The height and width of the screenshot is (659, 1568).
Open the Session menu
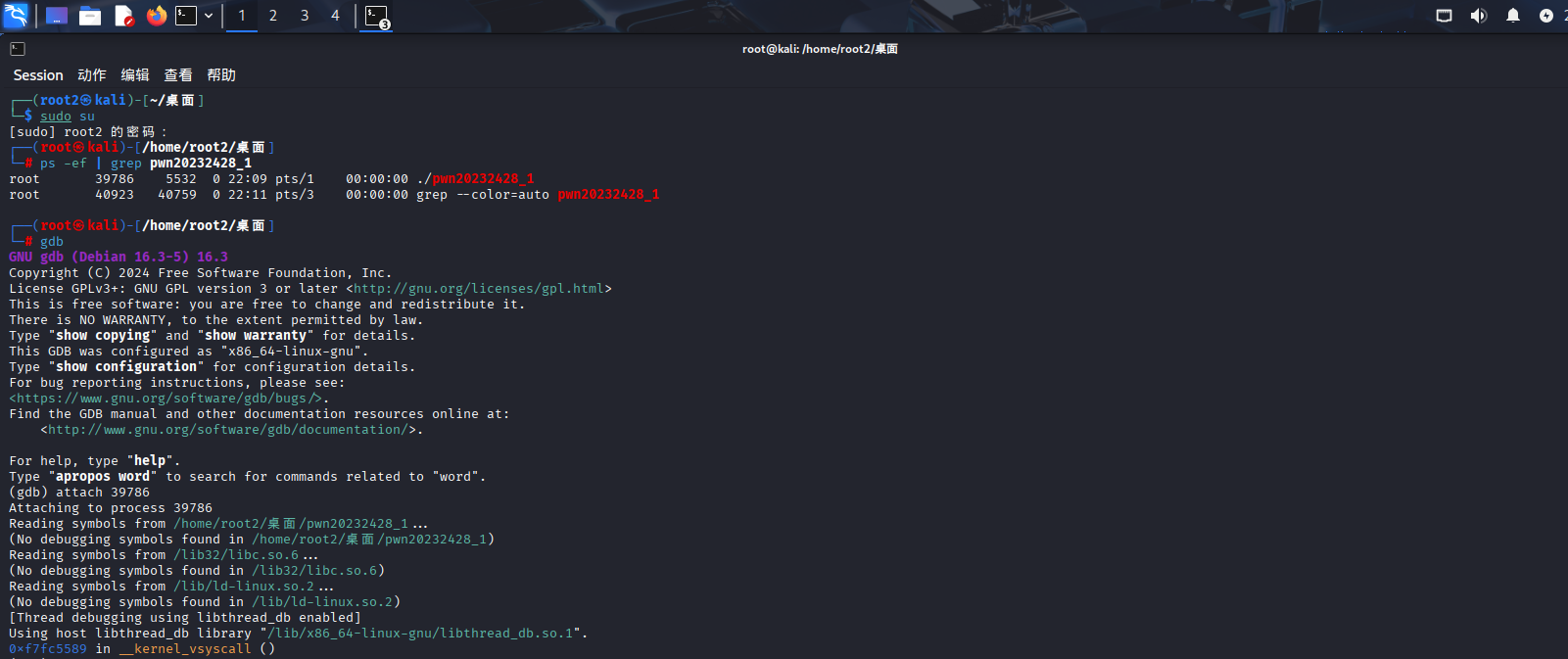38,75
